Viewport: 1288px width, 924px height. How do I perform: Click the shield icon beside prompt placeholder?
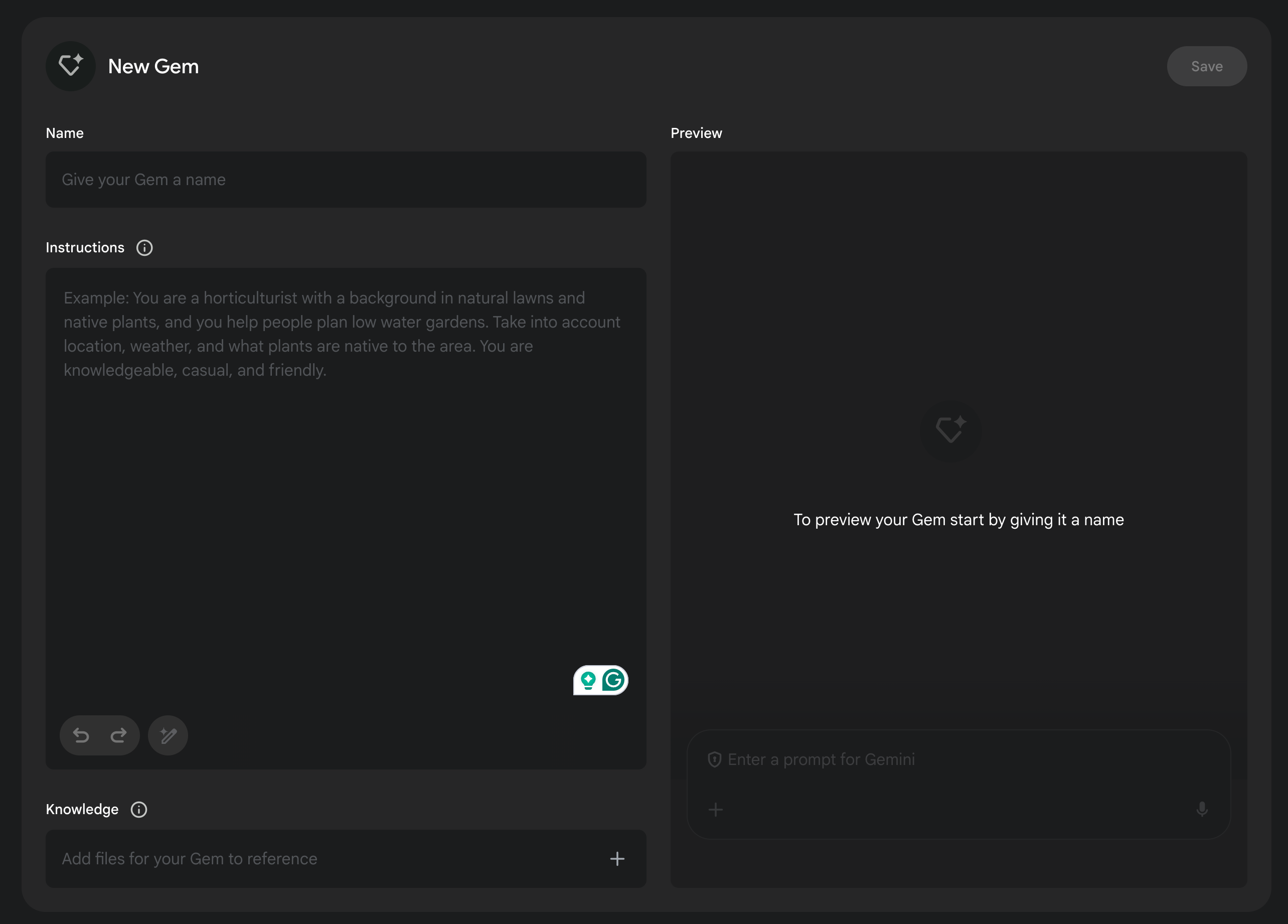tap(714, 759)
